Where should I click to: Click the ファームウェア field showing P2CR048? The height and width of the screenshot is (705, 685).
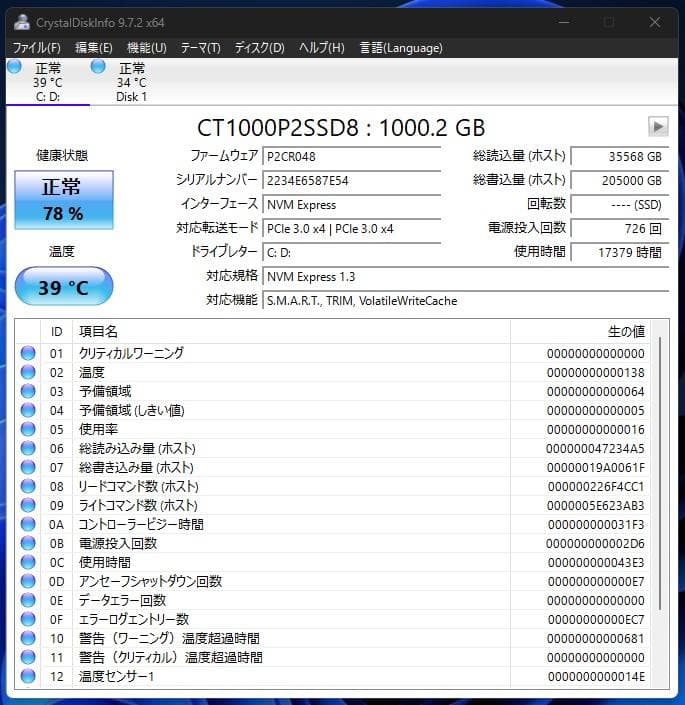click(351, 156)
